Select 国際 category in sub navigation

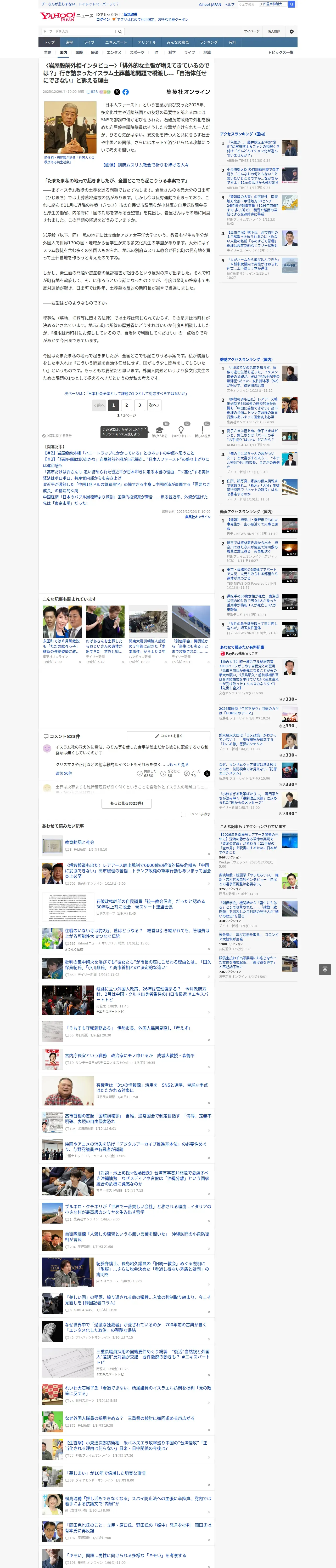79,52
